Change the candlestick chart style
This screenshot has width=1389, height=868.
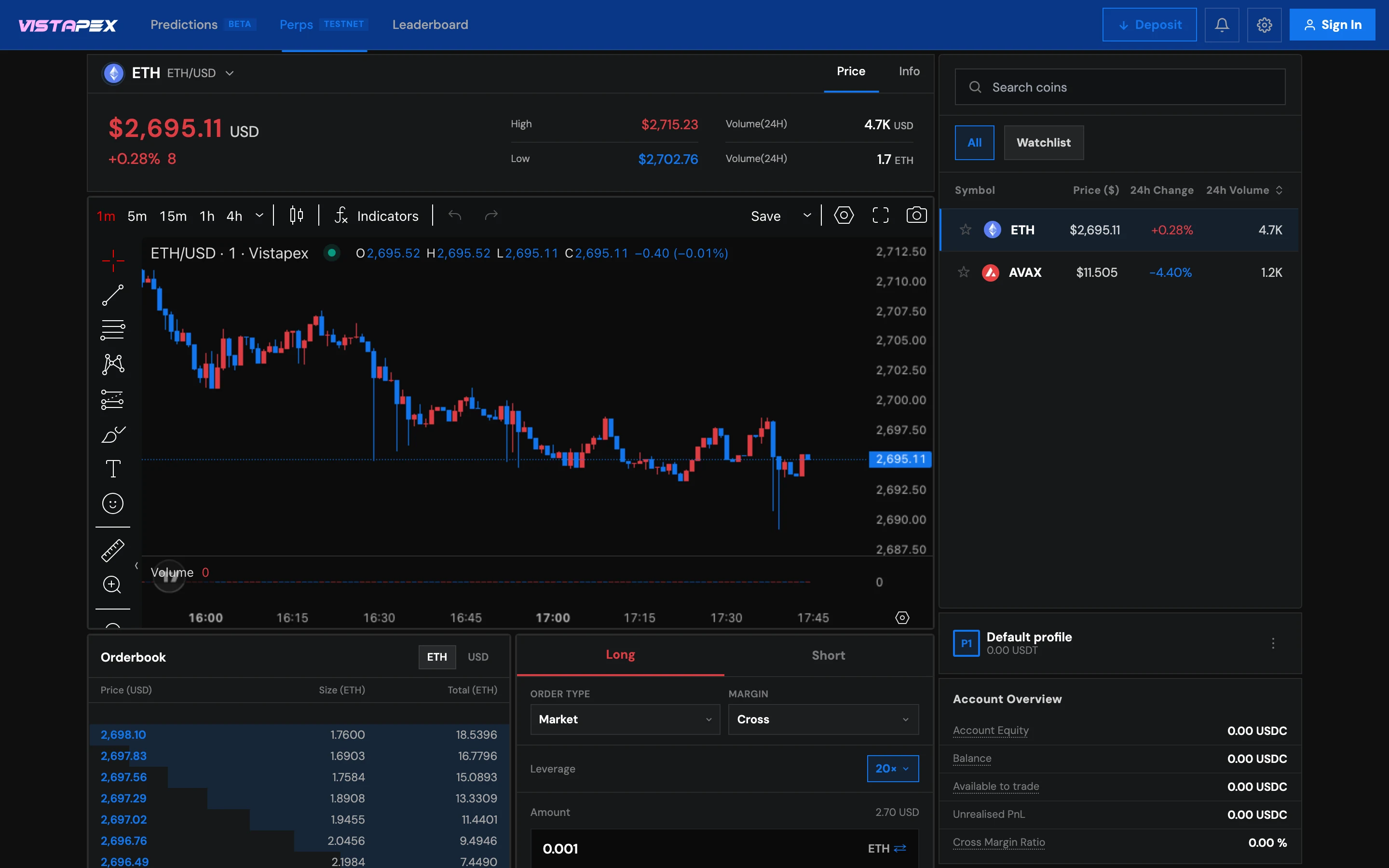[x=296, y=215]
